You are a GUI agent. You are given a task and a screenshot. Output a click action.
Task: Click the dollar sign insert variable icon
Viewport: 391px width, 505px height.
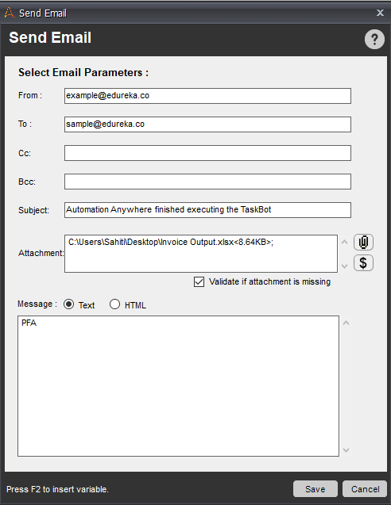363,263
